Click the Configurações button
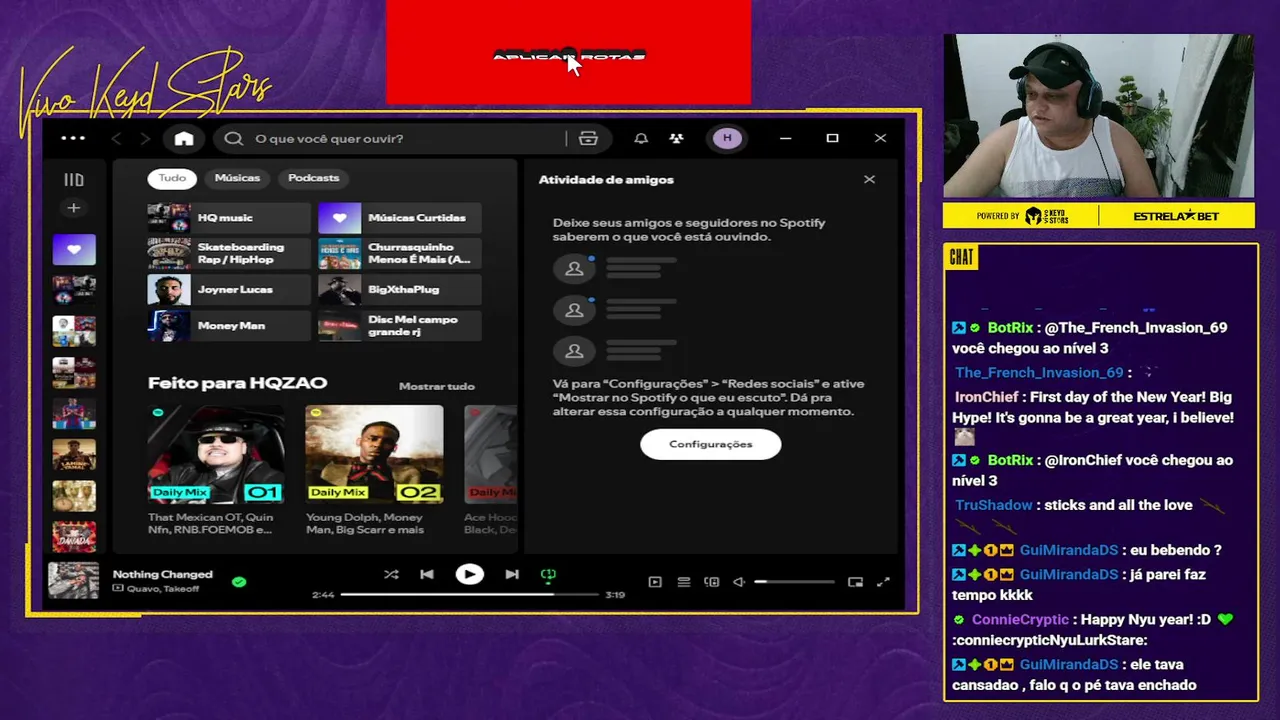Viewport: 1280px width, 720px height. point(710,444)
